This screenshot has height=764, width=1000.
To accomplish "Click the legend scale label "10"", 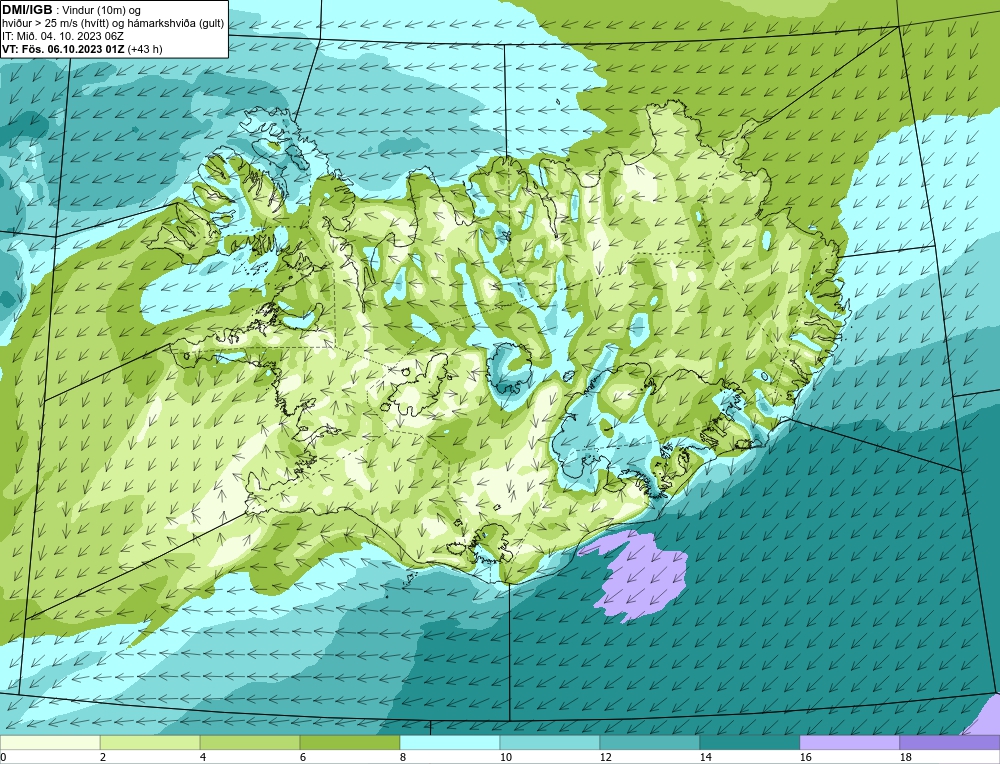I will (x=506, y=757).
